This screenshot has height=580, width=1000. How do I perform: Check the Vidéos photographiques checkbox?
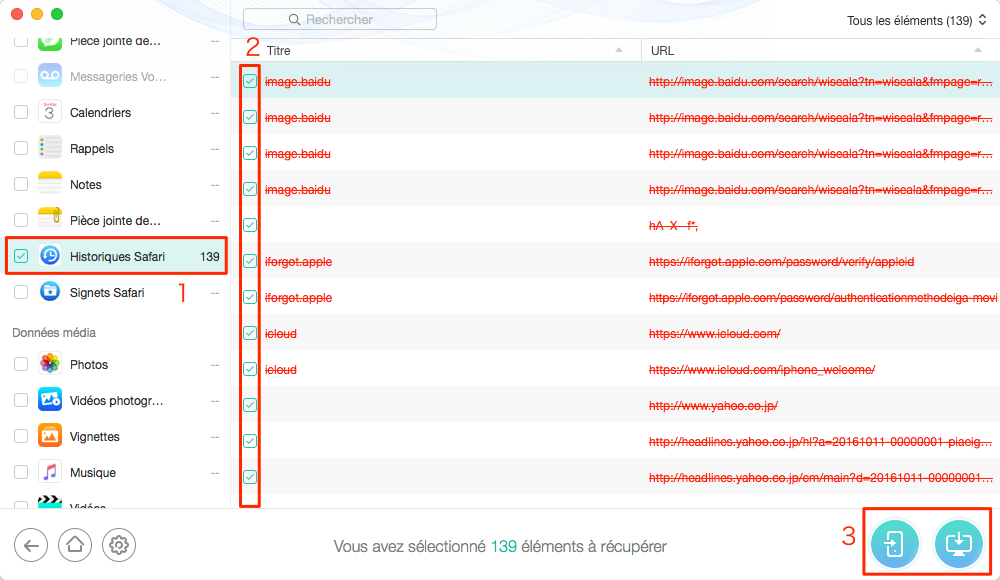click(21, 400)
